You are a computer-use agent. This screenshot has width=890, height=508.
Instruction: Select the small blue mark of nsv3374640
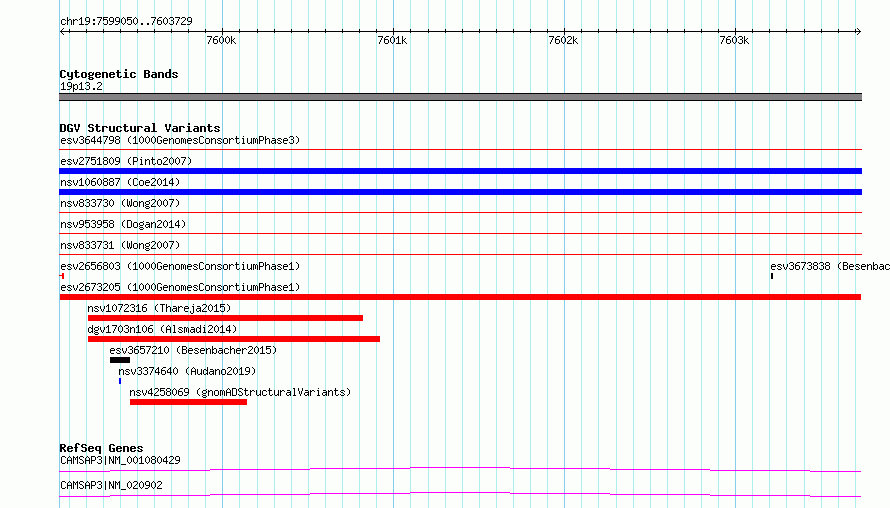[120, 381]
